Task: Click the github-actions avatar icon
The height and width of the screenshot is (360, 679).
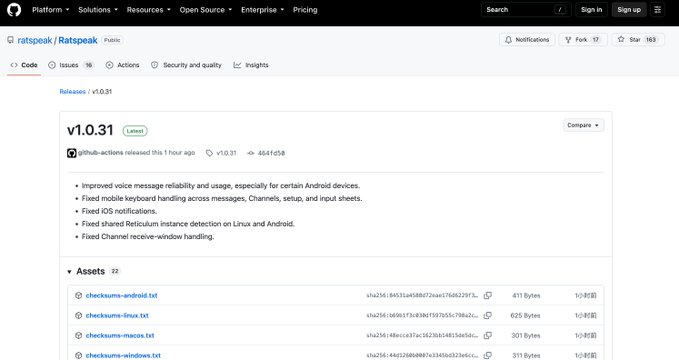Action: (71, 153)
